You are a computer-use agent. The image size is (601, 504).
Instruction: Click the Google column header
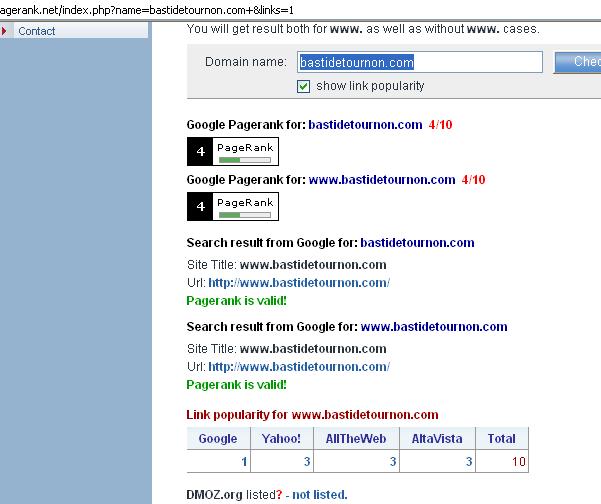(218, 438)
